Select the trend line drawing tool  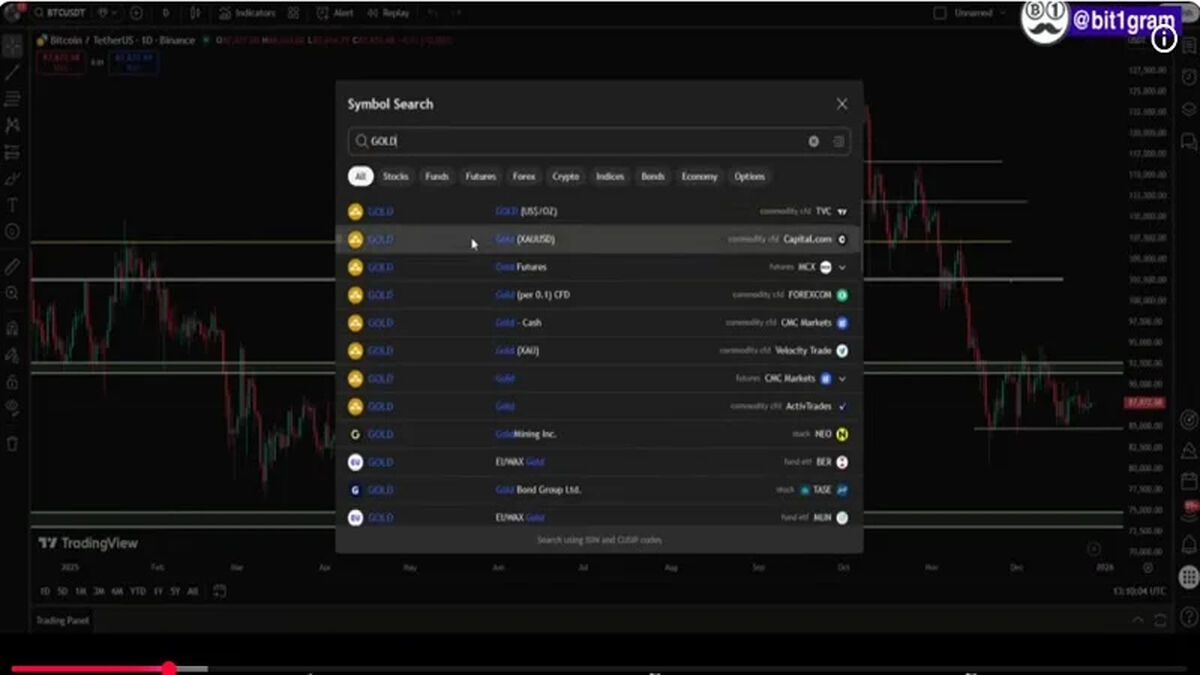point(12,72)
